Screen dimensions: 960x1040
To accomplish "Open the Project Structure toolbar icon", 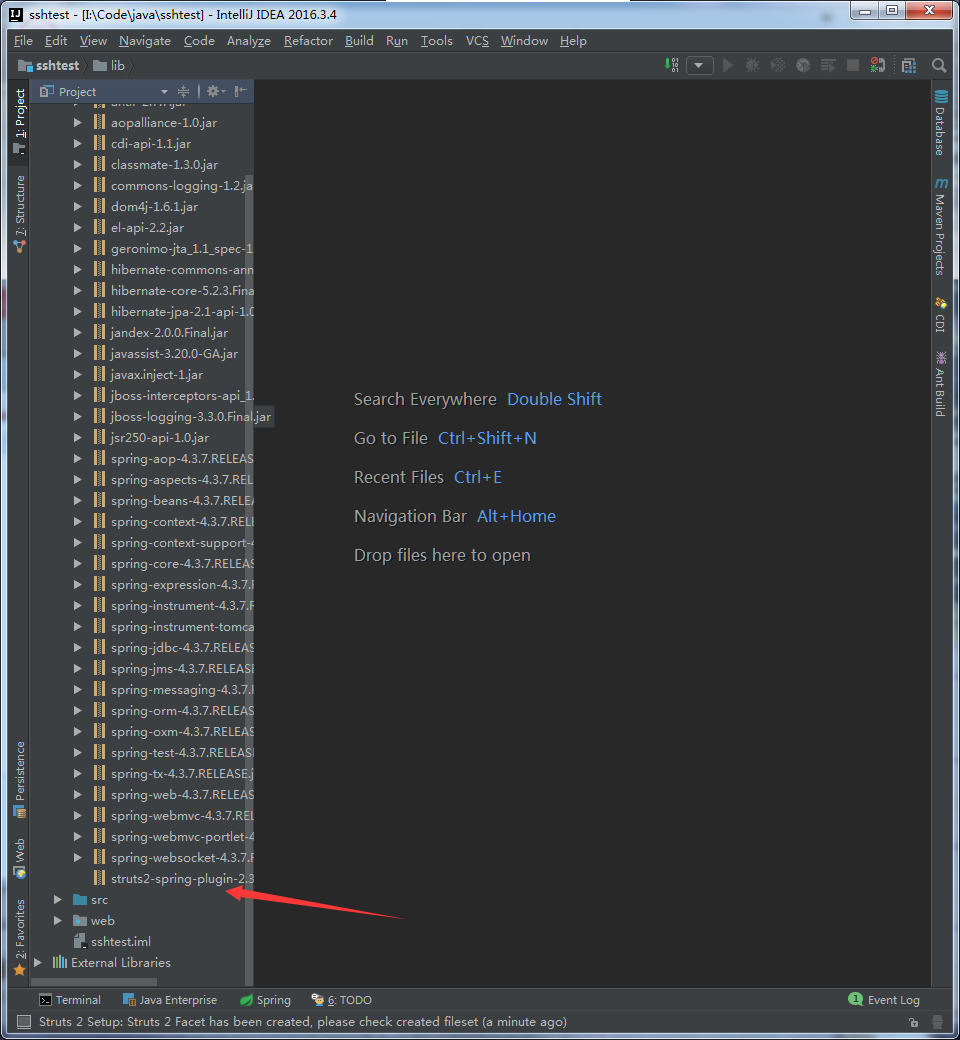I will click(x=908, y=65).
